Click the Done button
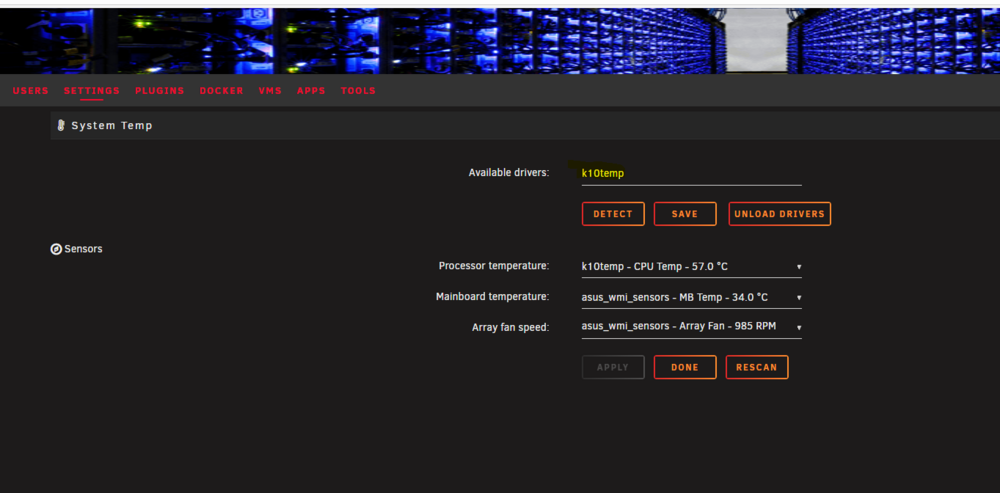The width and height of the screenshot is (1000, 493). [x=685, y=367]
